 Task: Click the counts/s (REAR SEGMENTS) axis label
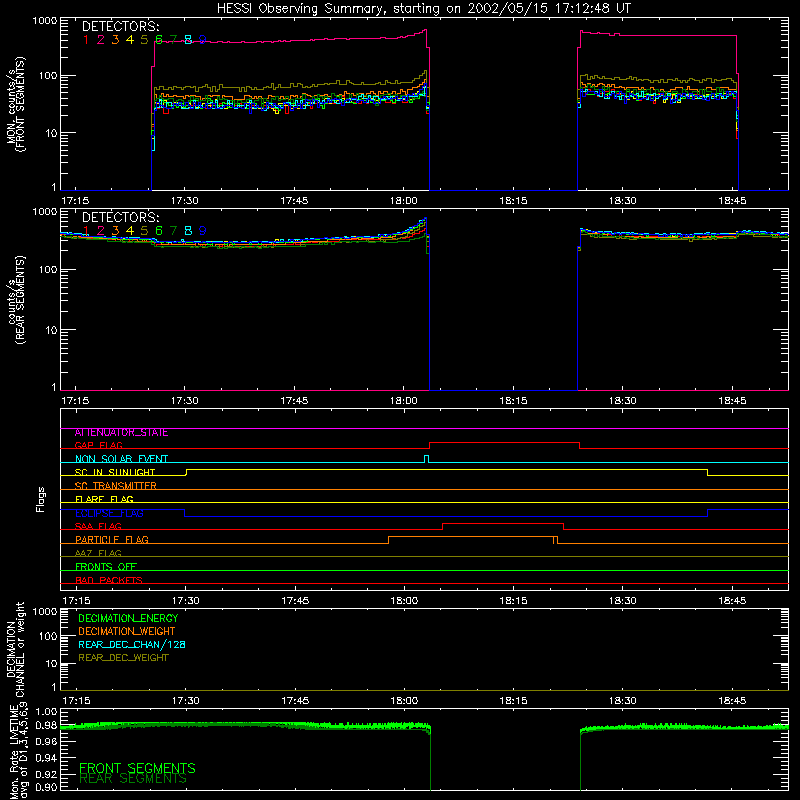pos(15,300)
